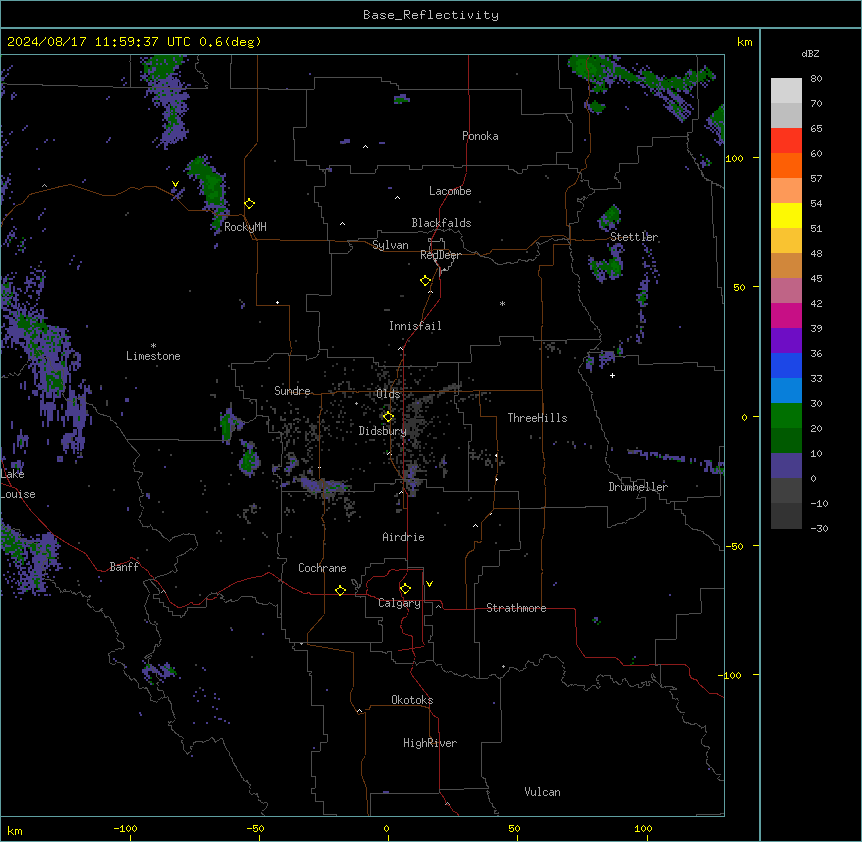Click the Stettler city label
Viewport: 862px width, 842px height.
click(x=634, y=237)
